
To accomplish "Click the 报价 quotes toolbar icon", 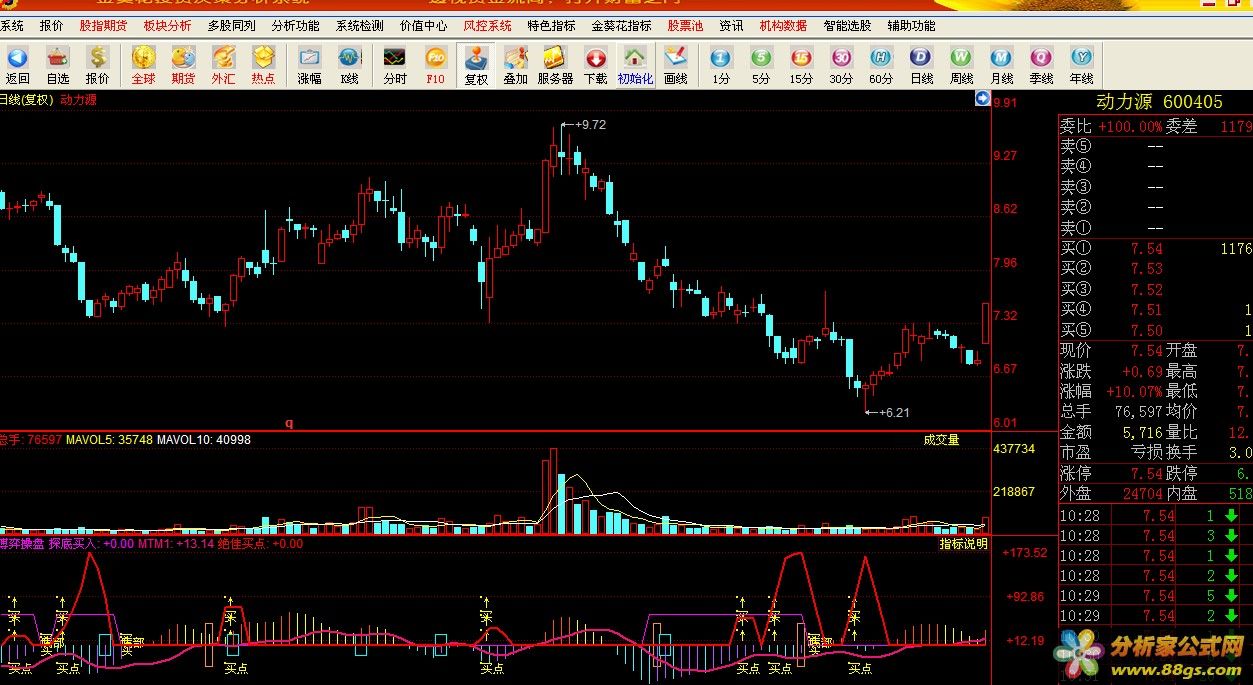I will coord(97,65).
